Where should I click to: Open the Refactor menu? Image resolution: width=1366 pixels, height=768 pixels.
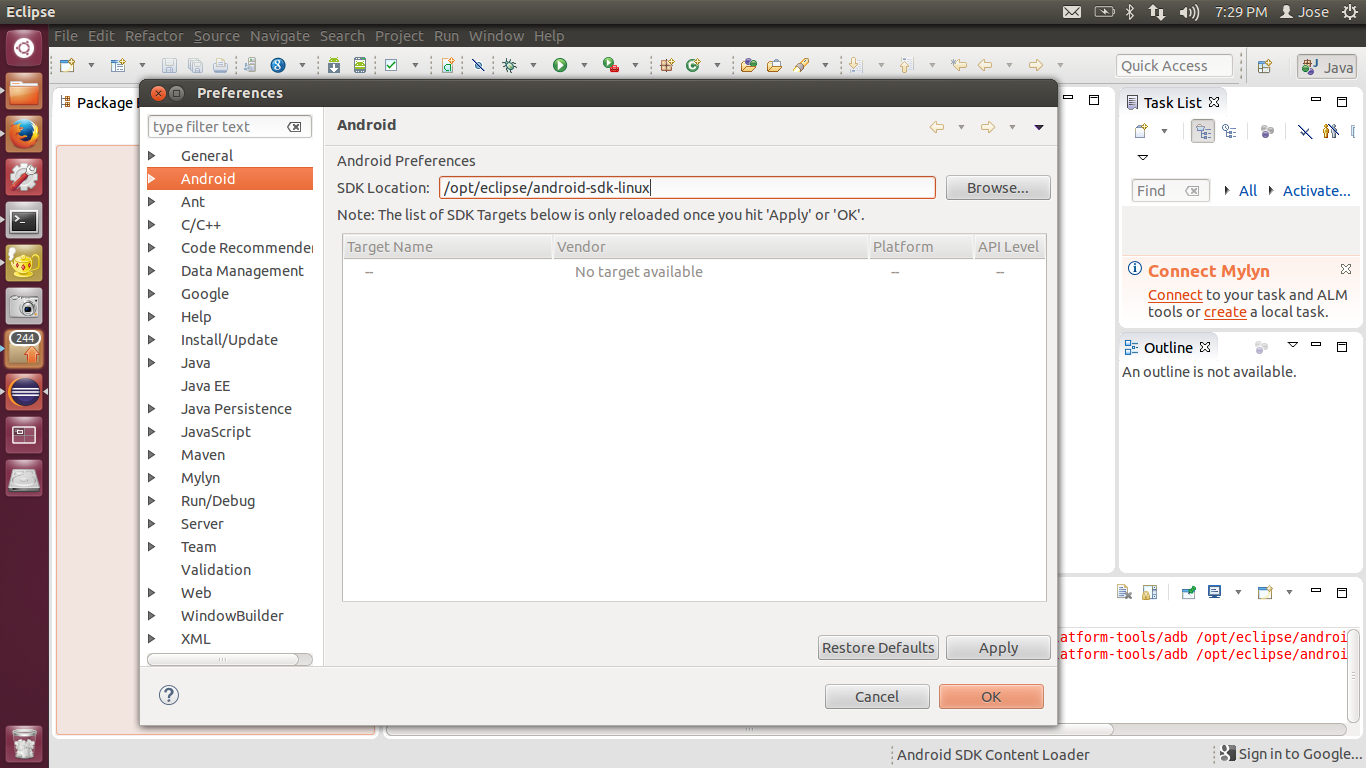point(154,36)
